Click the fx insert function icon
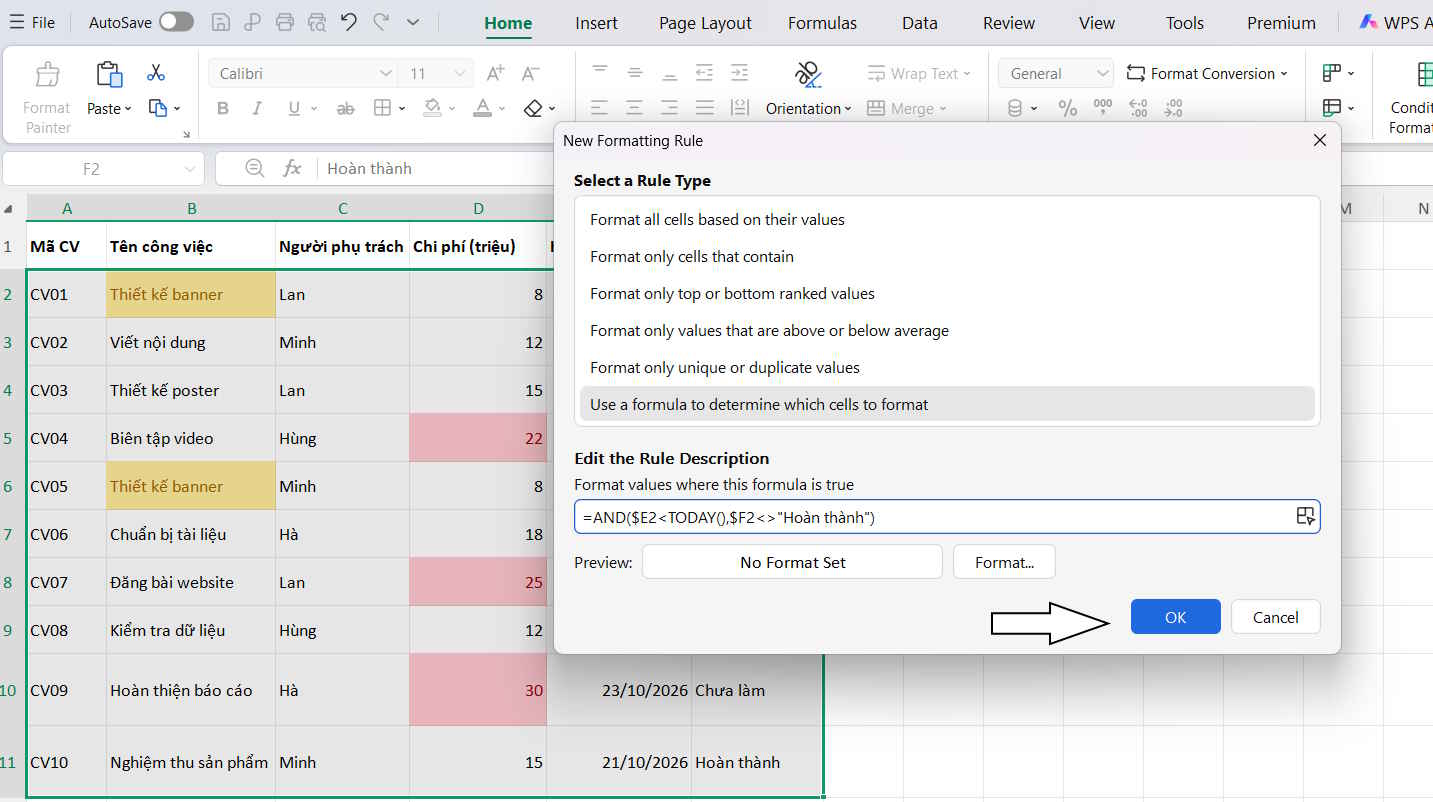Image resolution: width=1433 pixels, height=802 pixels. coord(292,168)
